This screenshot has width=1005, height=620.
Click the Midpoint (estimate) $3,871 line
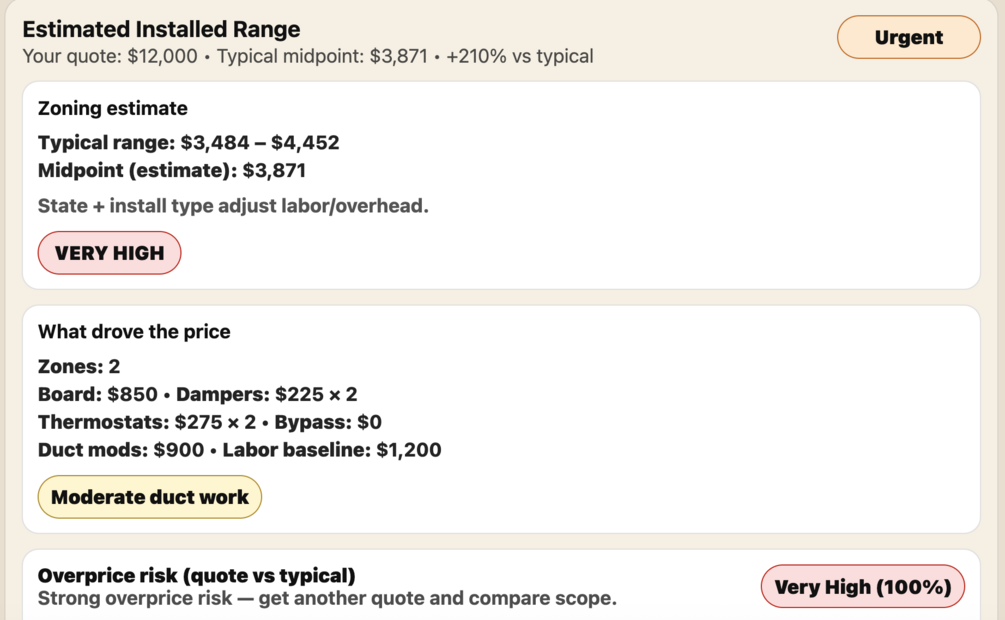[171, 170]
